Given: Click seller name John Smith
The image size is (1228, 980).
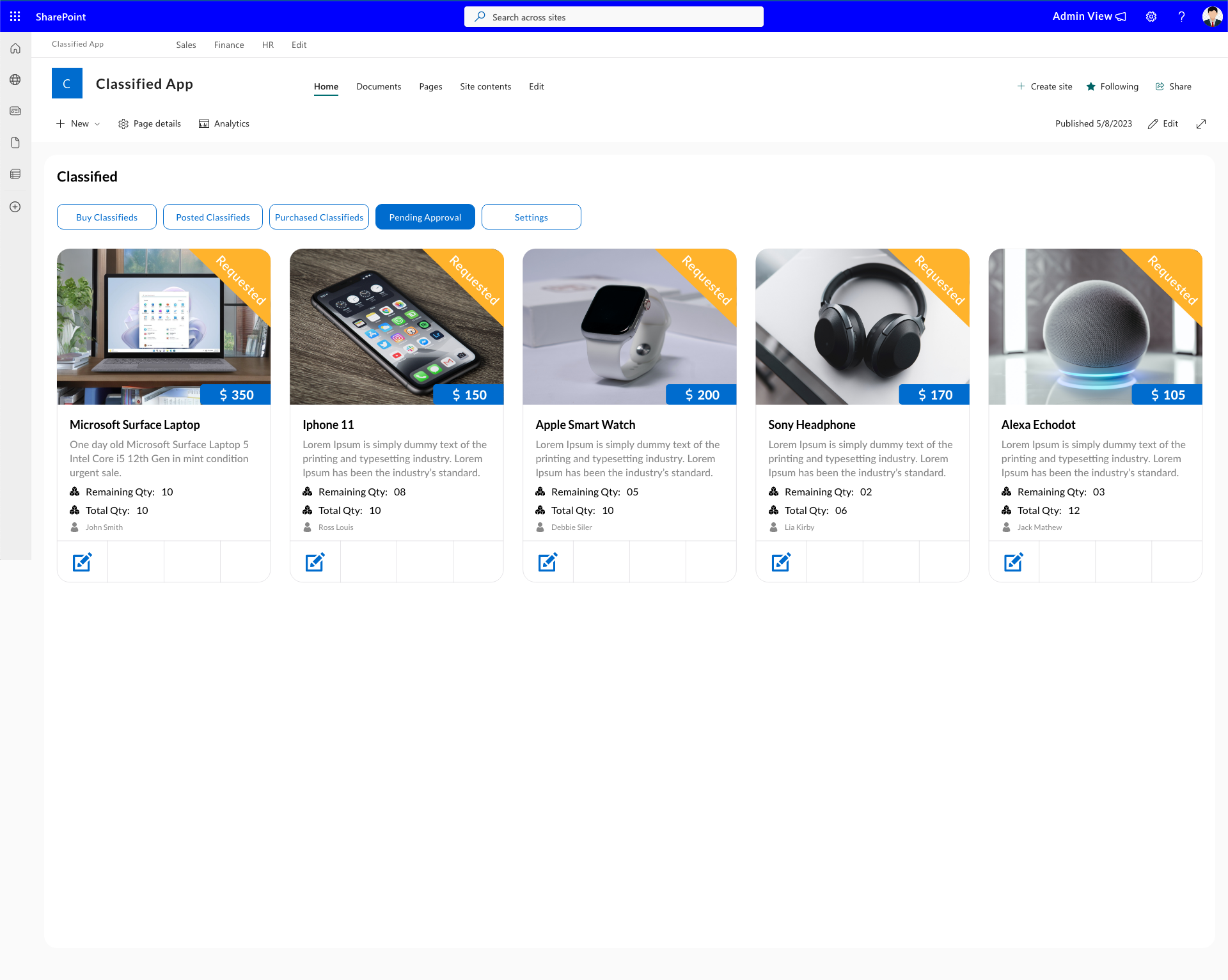Looking at the screenshot, I should (104, 527).
